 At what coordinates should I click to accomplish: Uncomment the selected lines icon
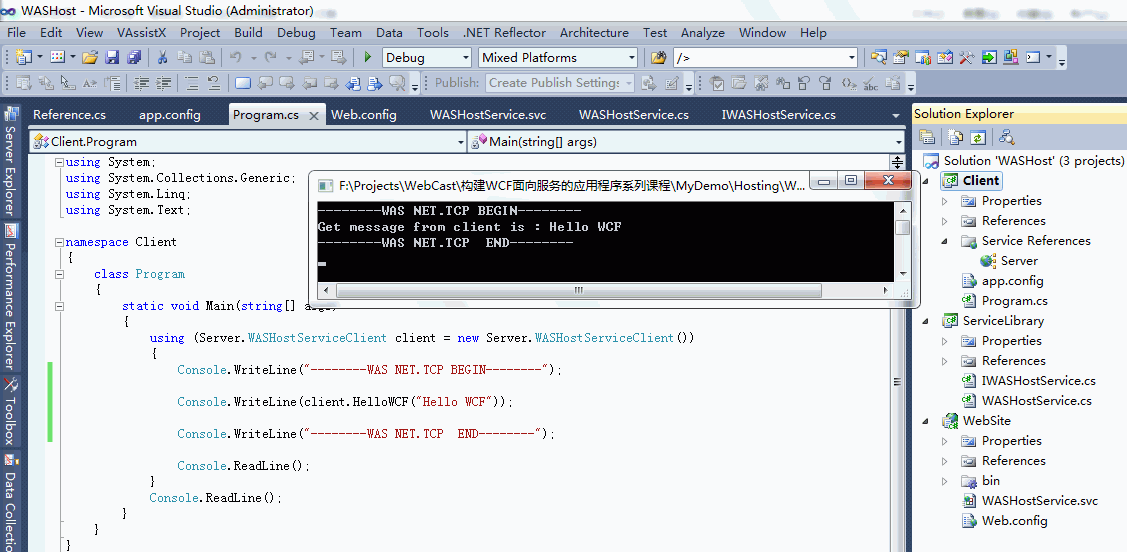pos(214,83)
